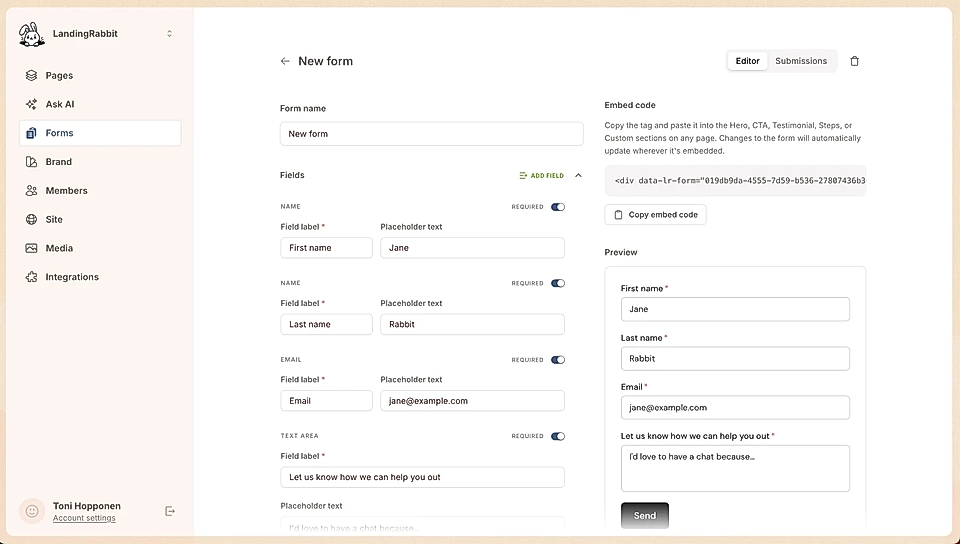960x544 pixels.
Task: Open Pages from sidebar label
Action: coord(59,75)
